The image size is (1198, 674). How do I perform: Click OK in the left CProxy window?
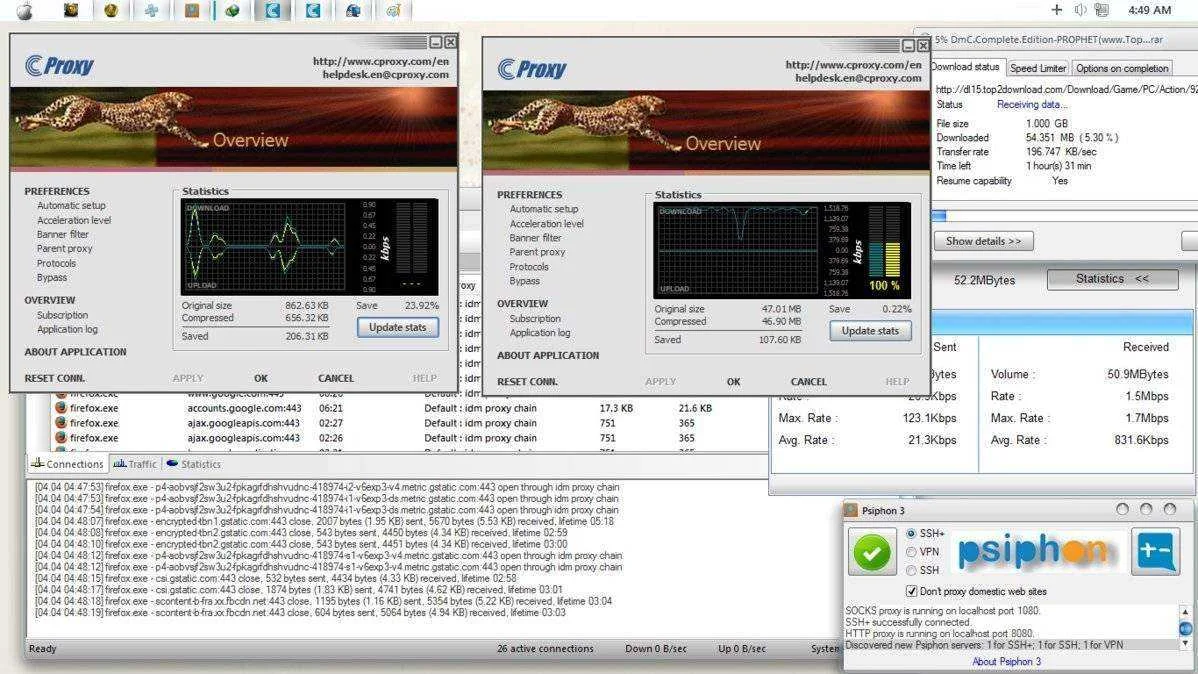tap(261, 378)
